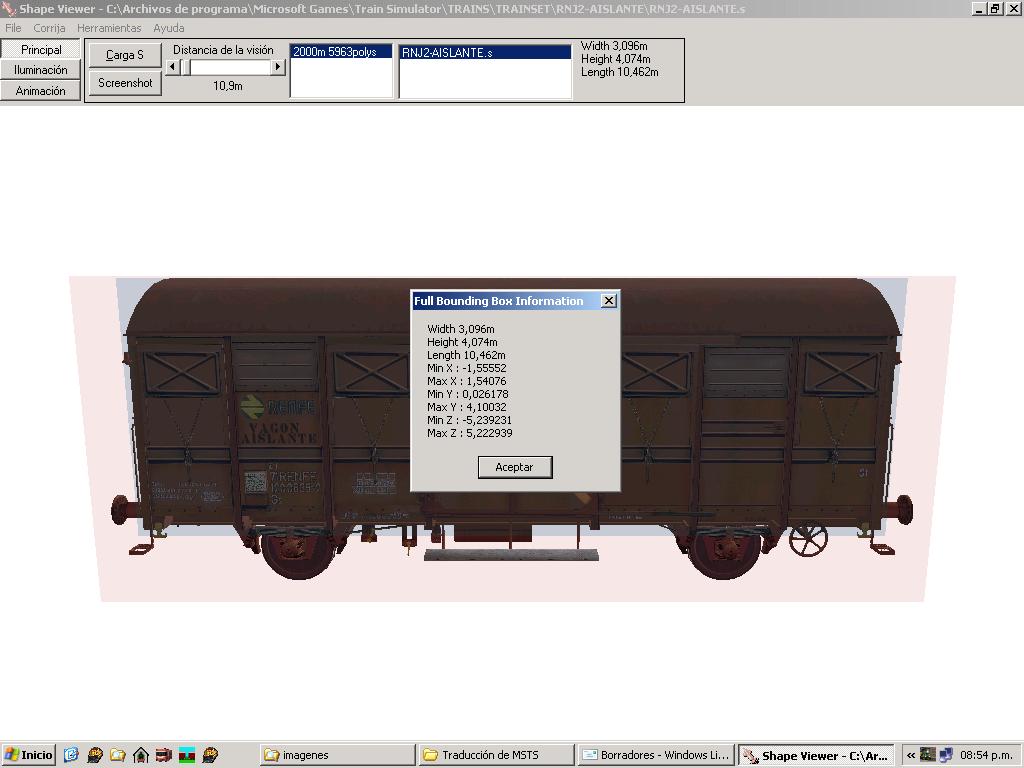Open the folder icon in quick launch
The height and width of the screenshot is (768, 1024).
click(x=118, y=755)
